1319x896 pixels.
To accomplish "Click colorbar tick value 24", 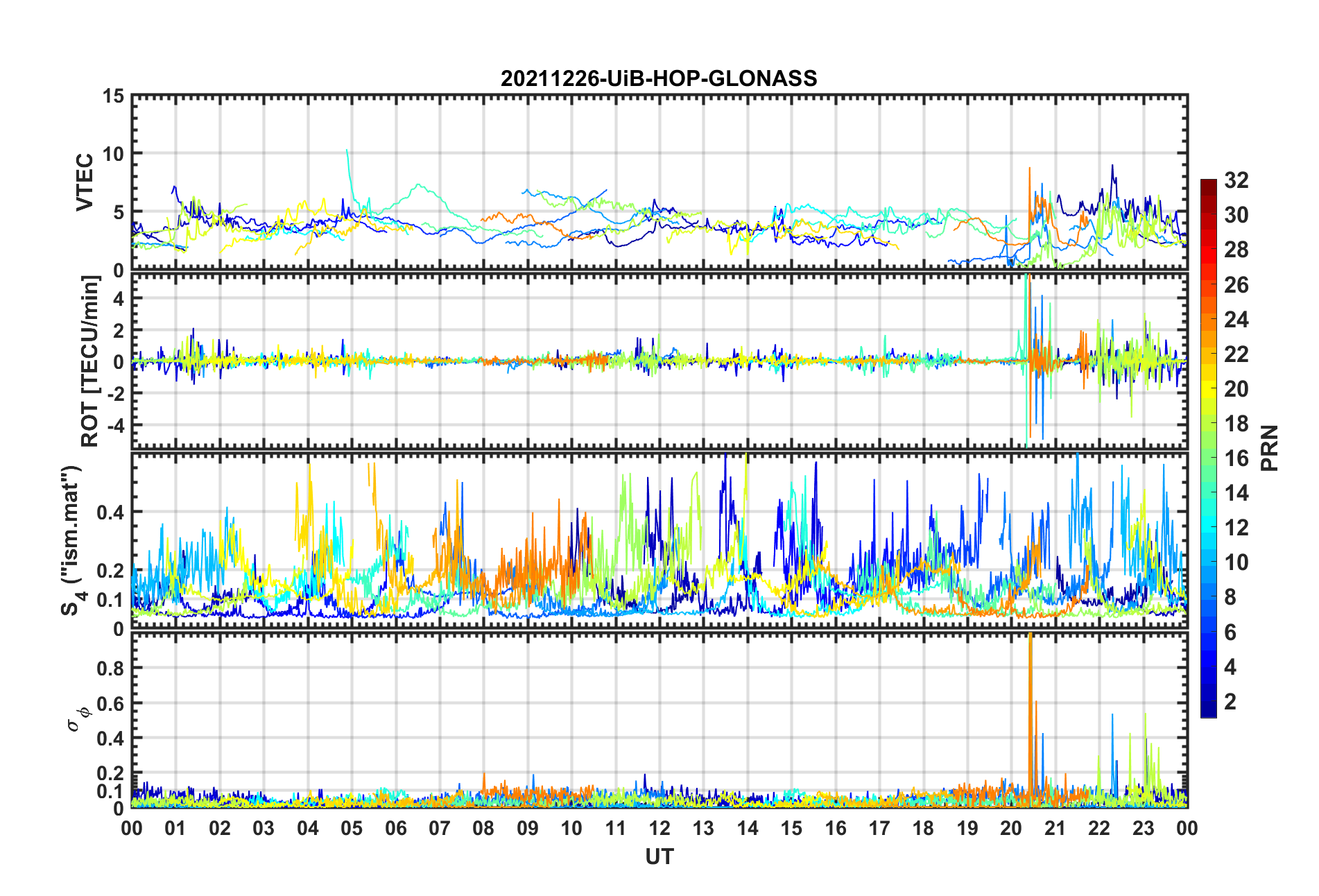I will [x=1236, y=320].
